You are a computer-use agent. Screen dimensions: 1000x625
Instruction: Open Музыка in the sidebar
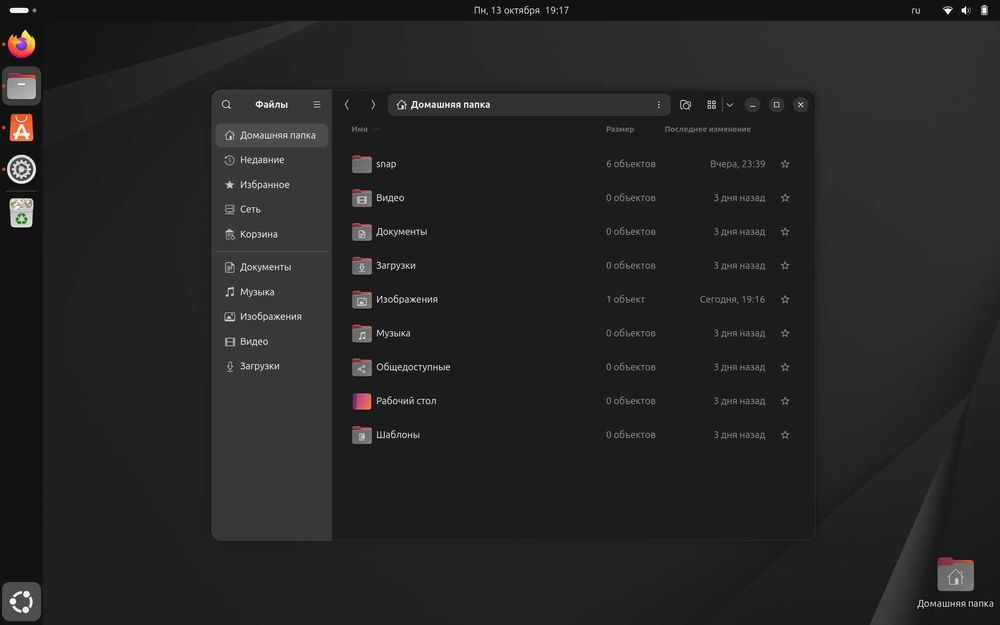click(x=272, y=292)
